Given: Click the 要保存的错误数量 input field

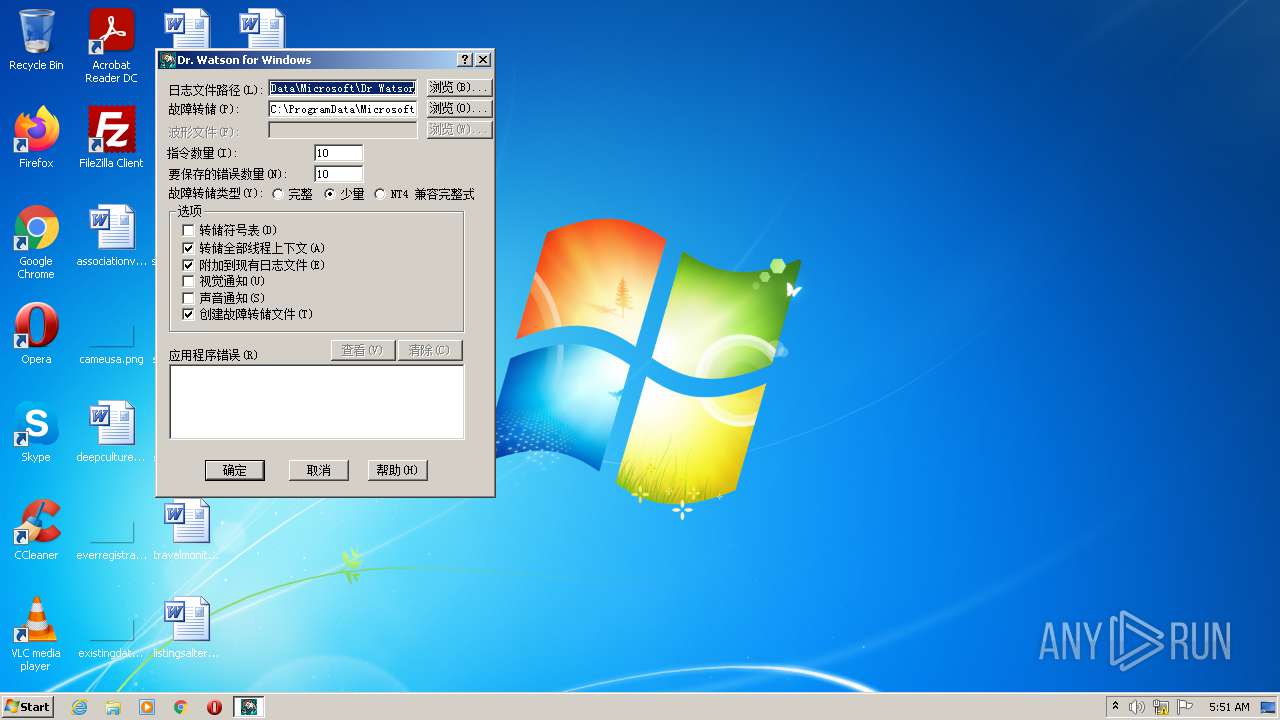Looking at the screenshot, I should pos(338,174).
